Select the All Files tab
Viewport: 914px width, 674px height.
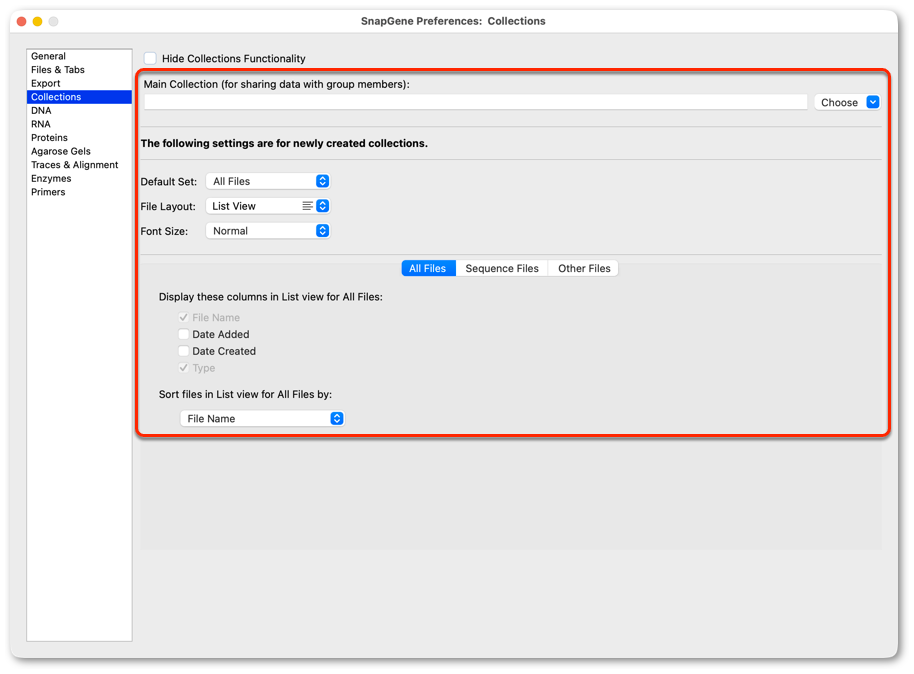click(428, 268)
